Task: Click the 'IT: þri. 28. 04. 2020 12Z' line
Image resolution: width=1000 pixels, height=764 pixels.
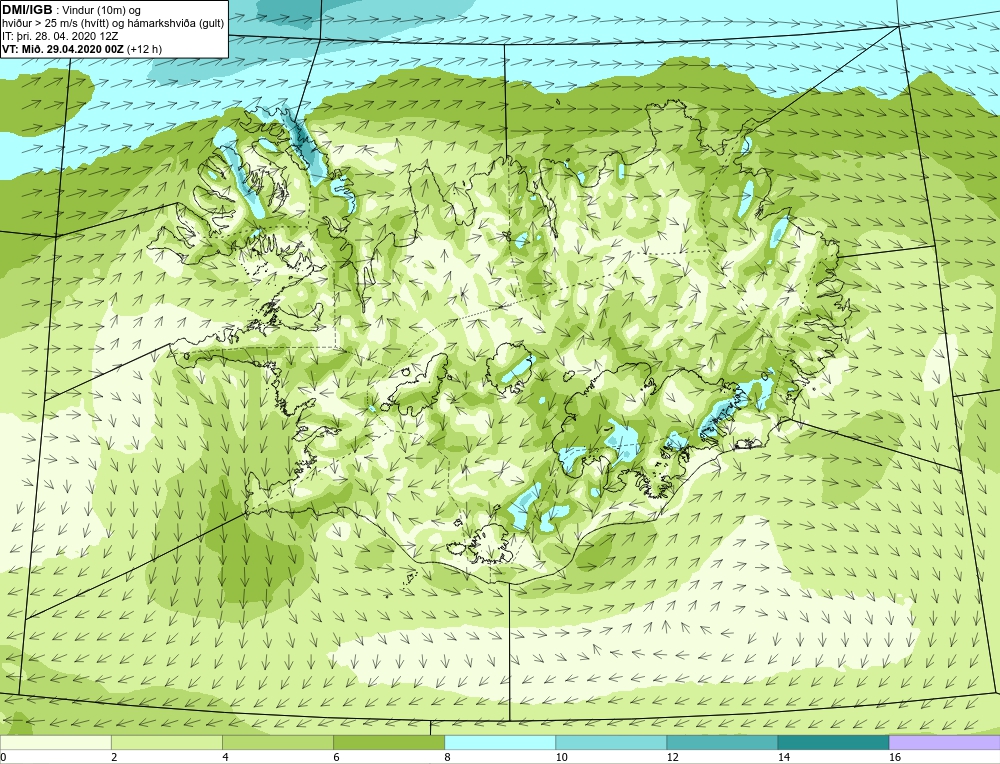Action: tap(60, 36)
